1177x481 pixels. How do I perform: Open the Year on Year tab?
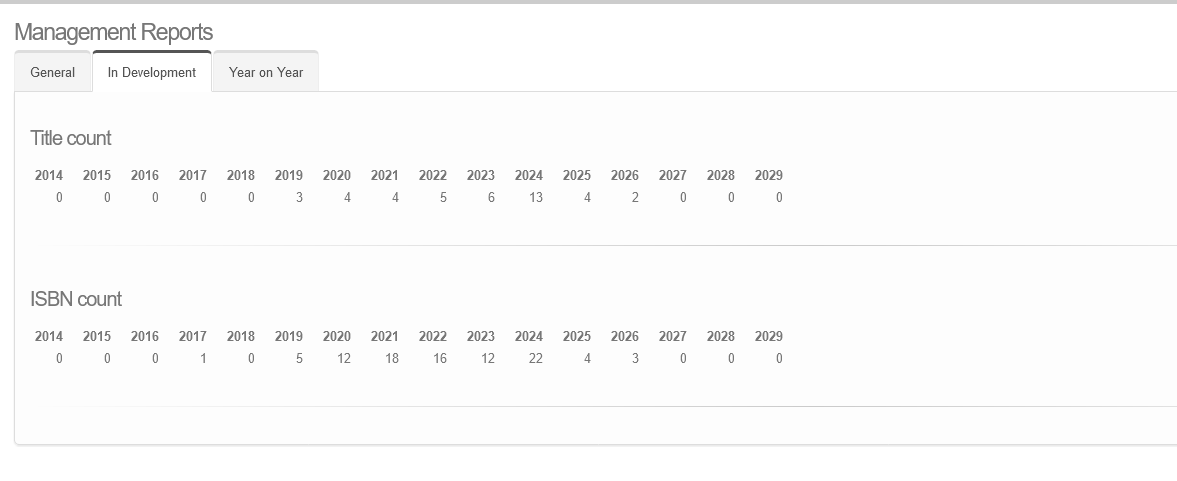pyautogui.click(x=266, y=72)
